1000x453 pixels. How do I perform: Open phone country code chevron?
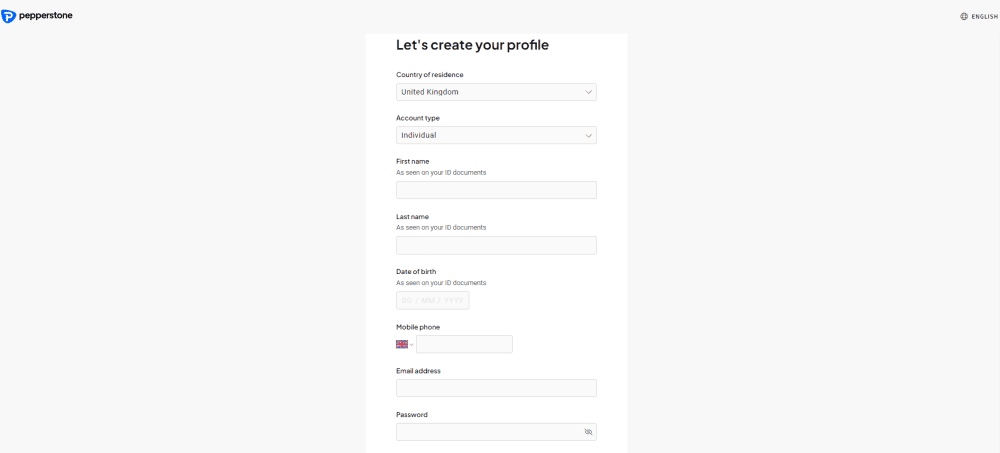click(x=412, y=345)
